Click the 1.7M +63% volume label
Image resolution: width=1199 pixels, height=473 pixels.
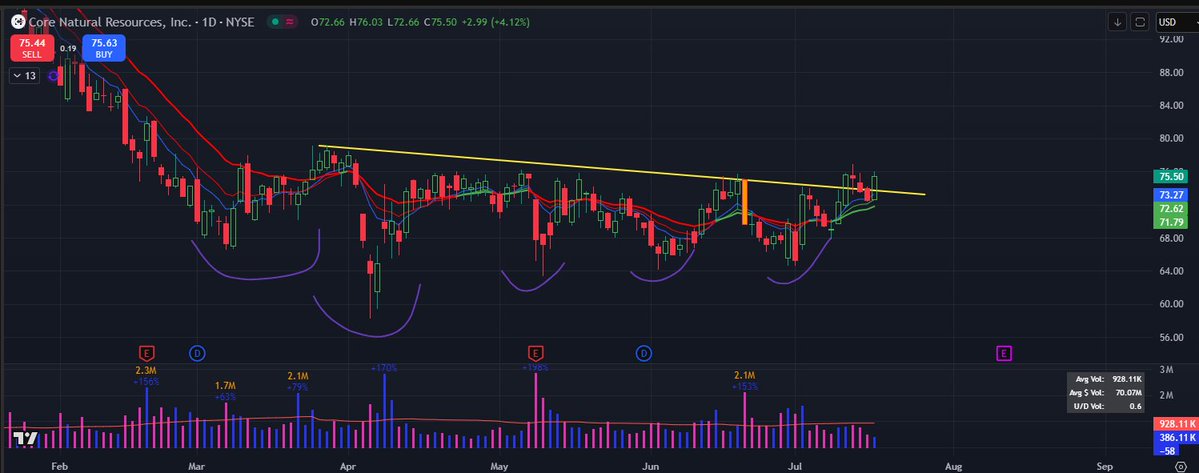pos(225,391)
